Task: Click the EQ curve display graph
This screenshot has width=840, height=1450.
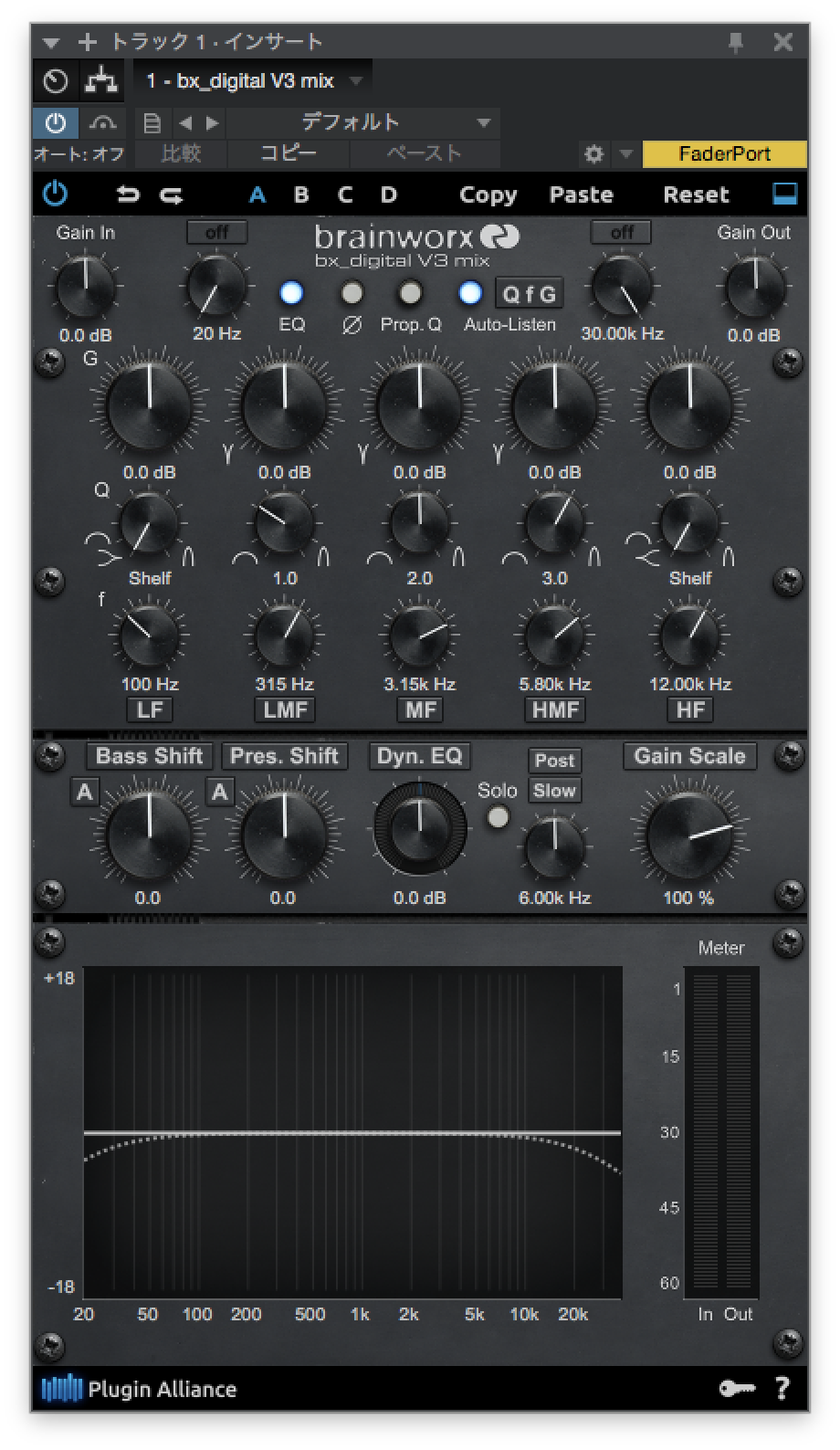Action: tap(353, 1132)
